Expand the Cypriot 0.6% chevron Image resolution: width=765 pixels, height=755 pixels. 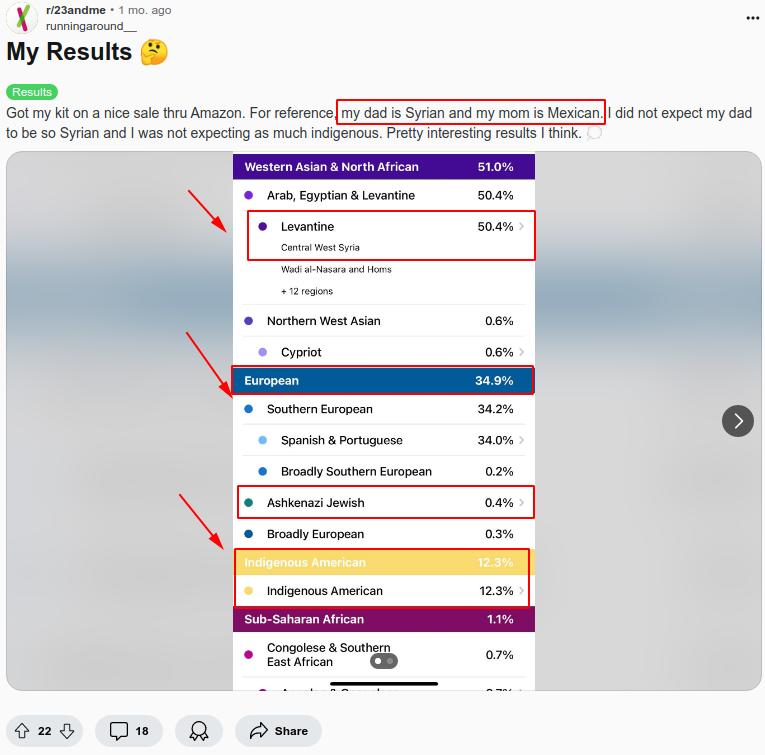click(x=522, y=352)
